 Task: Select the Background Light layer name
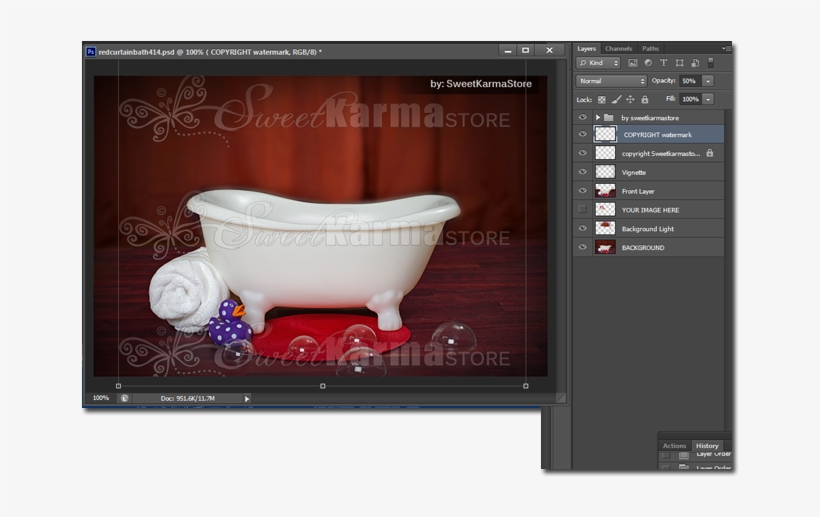click(648, 229)
